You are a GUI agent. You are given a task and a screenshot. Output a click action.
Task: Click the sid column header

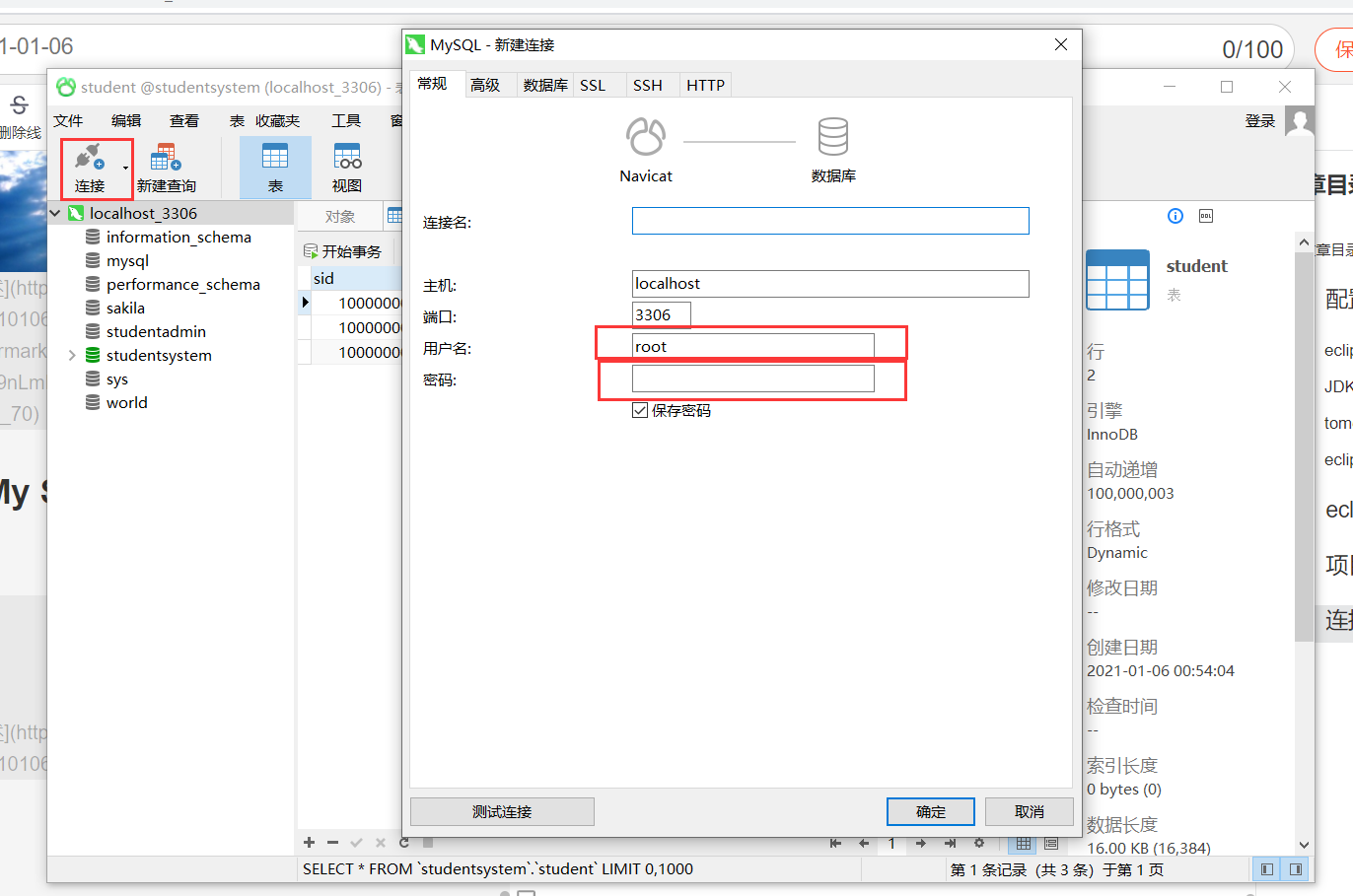pyautogui.click(x=355, y=279)
